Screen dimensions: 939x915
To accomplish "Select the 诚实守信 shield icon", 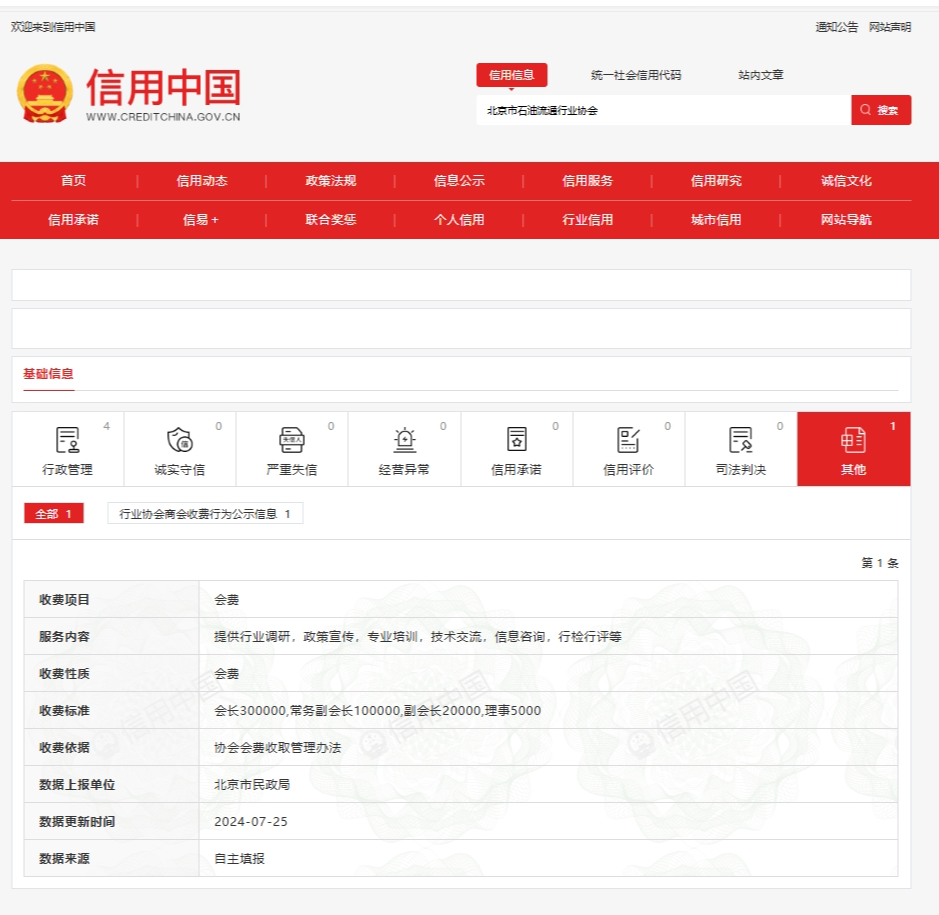I will (x=180, y=440).
